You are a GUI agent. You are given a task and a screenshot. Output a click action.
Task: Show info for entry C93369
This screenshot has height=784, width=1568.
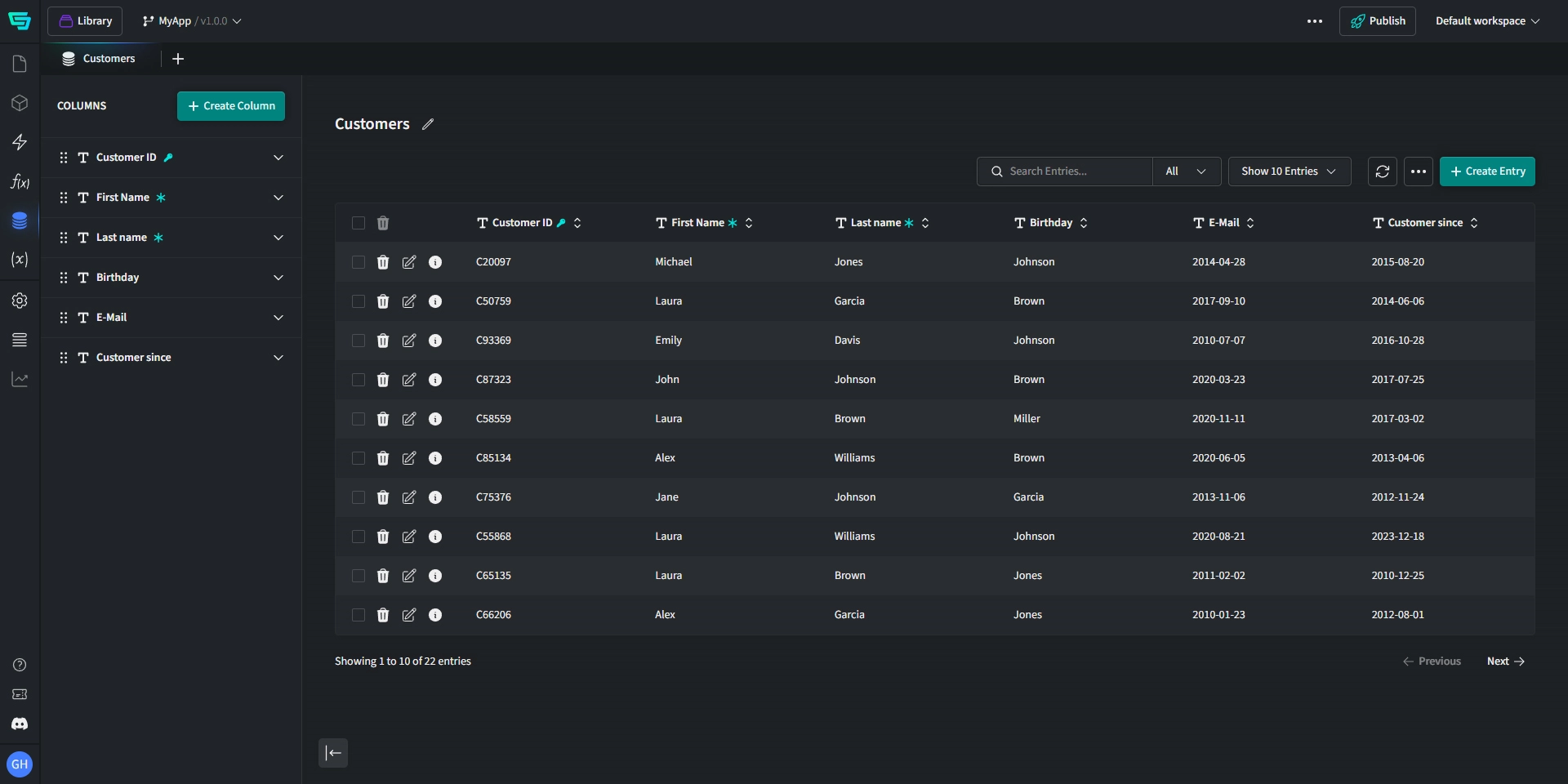pyautogui.click(x=435, y=341)
